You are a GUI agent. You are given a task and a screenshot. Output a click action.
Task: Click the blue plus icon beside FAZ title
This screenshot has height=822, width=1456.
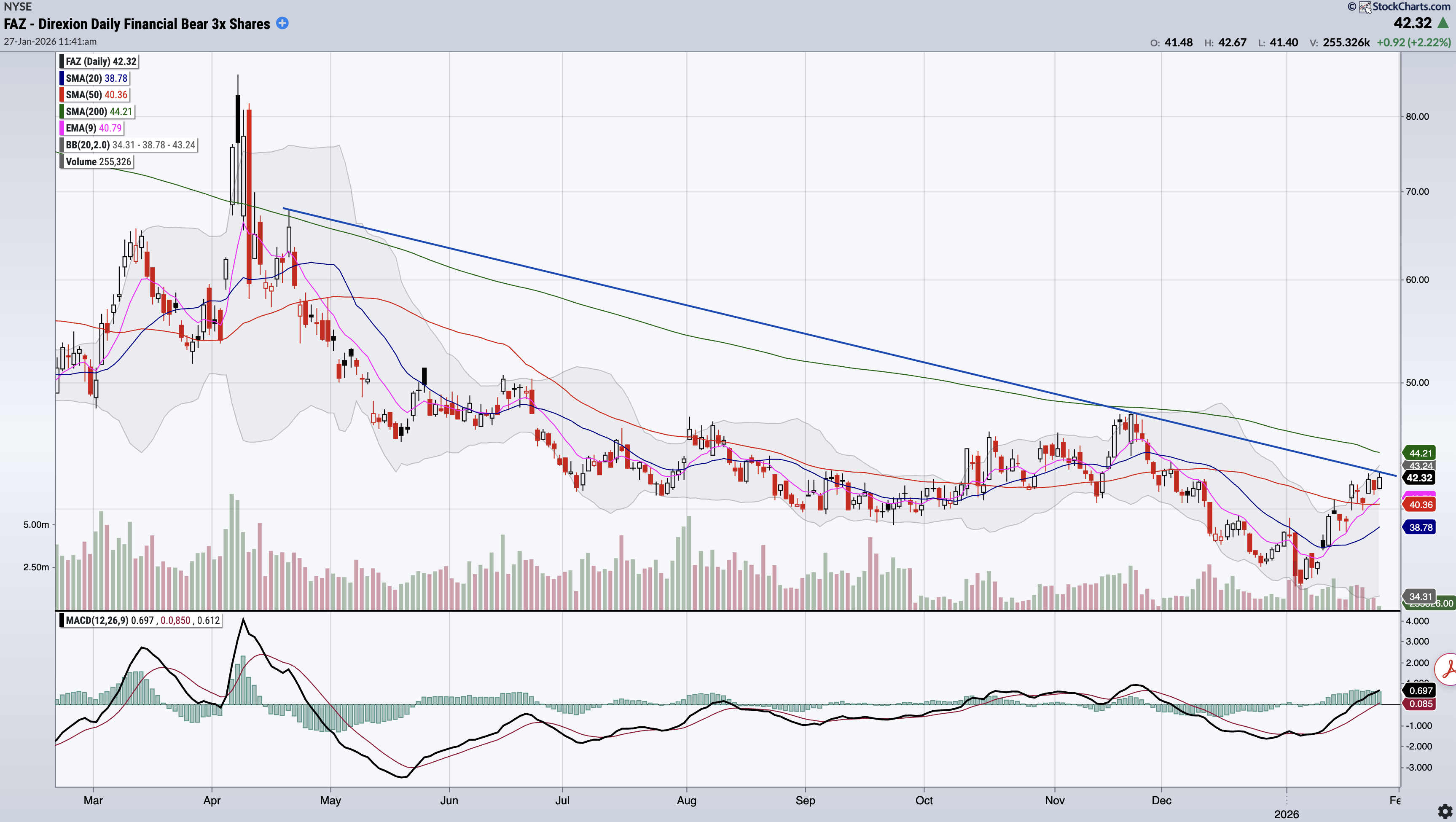282,23
